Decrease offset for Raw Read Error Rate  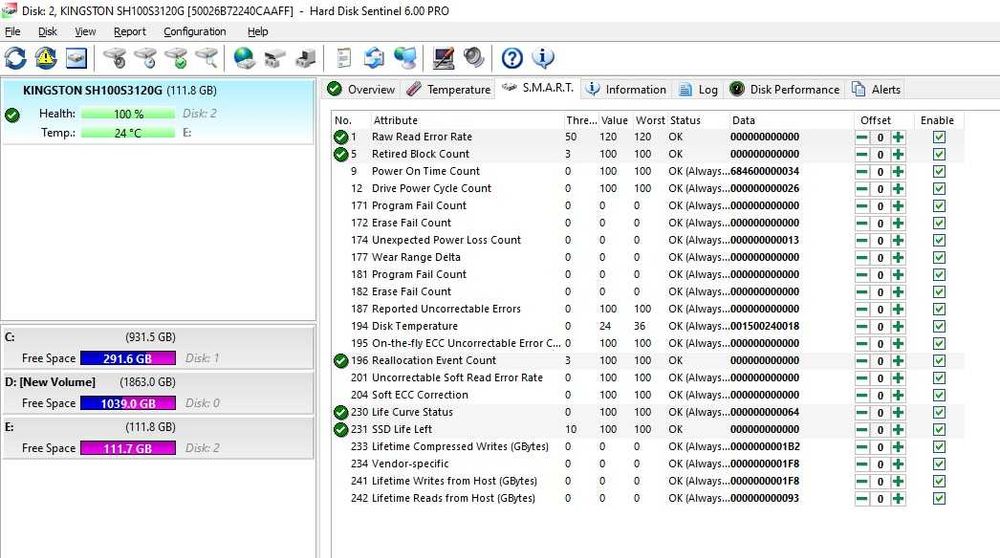pos(862,137)
